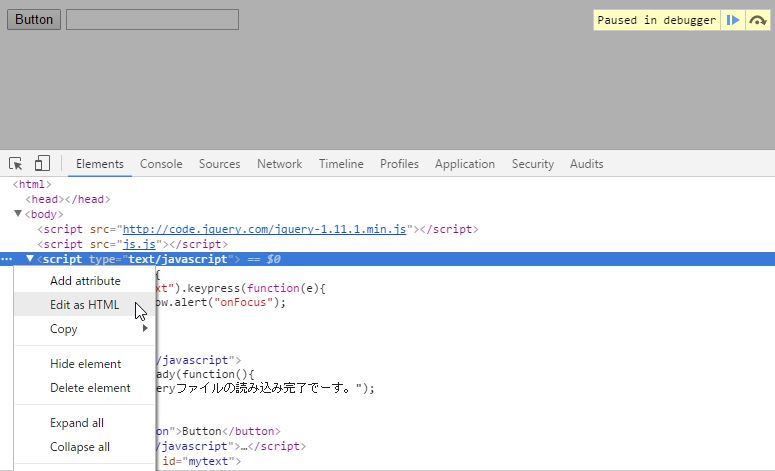Select the html root tag row
Image resolution: width=775 pixels, height=471 pixels.
coord(32,184)
